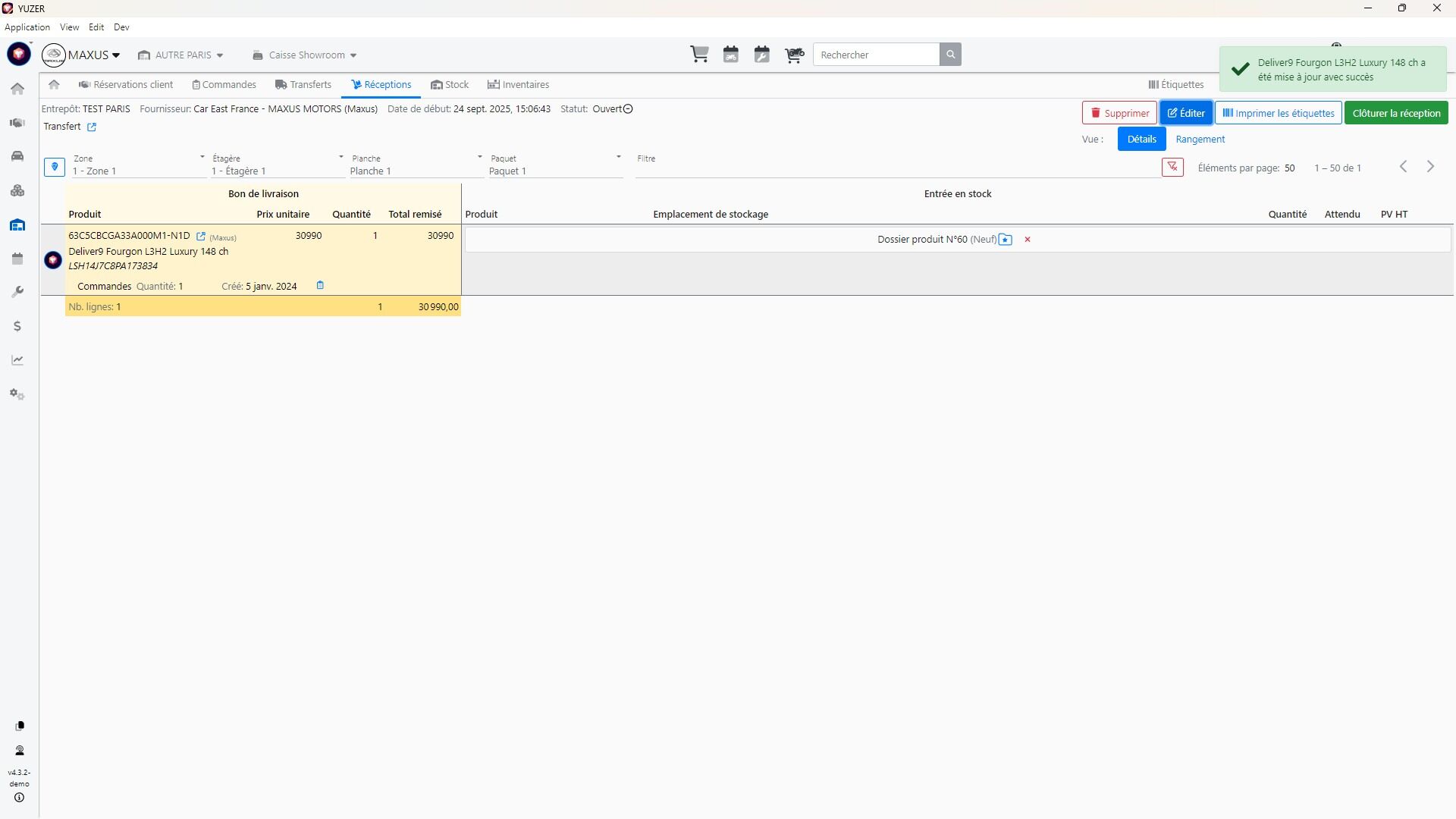This screenshot has height=819, width=1456.
Task: Click the wrench icon in left sidebar
Action: tap(17, 292)
